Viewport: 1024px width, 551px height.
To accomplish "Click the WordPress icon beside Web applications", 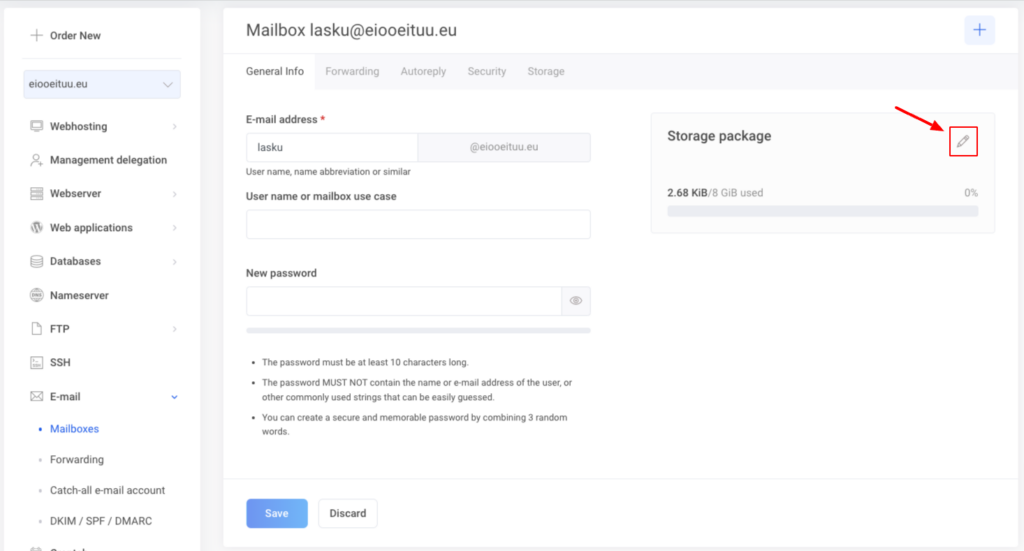I will (37, 228).
